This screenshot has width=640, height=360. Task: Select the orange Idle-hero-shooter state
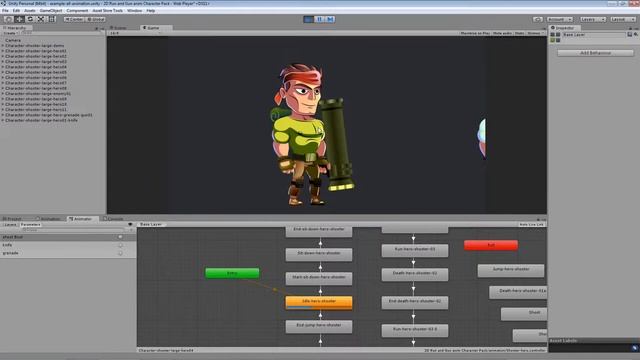(x=319, y=302)
